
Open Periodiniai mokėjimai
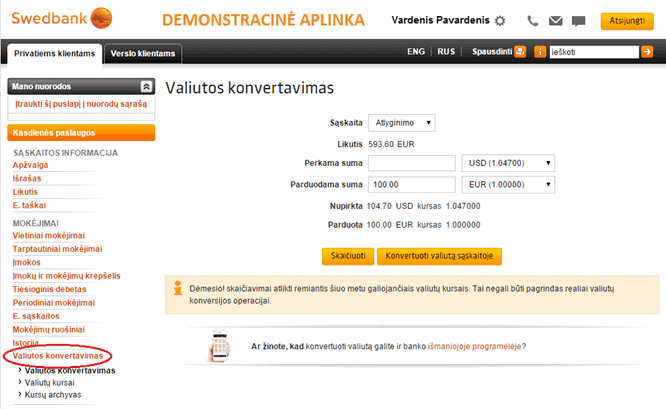54,302
